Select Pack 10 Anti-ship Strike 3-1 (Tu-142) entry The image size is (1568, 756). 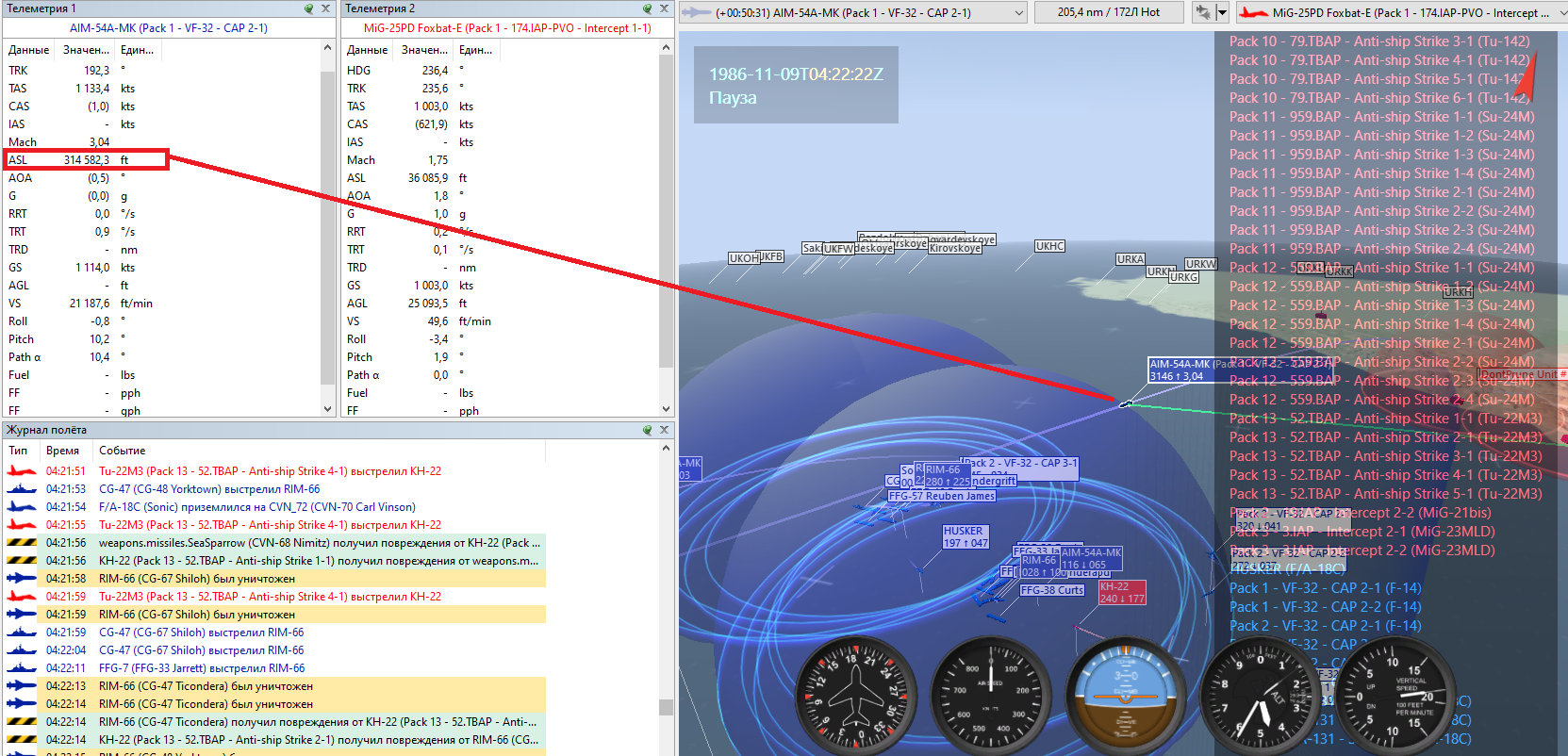click(x=1379, y=41)
